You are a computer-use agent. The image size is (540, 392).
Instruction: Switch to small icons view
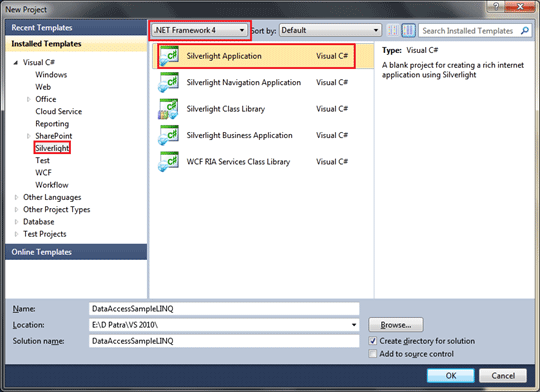[393, 31]
